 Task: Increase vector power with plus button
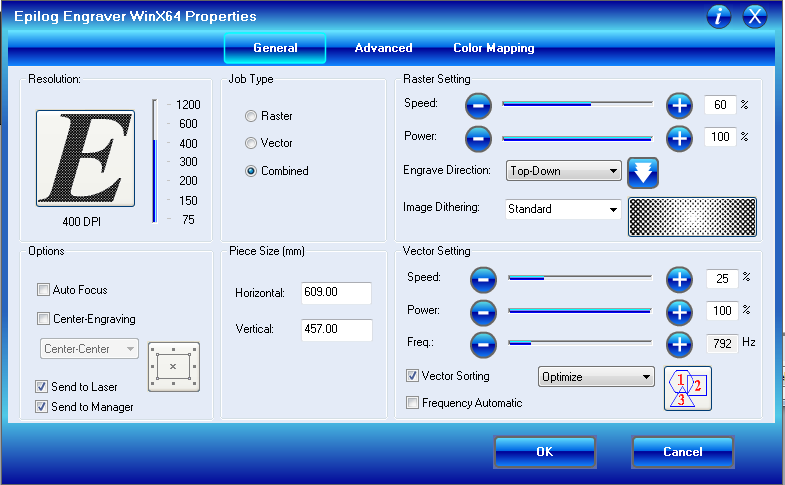(x=679, y=312)
